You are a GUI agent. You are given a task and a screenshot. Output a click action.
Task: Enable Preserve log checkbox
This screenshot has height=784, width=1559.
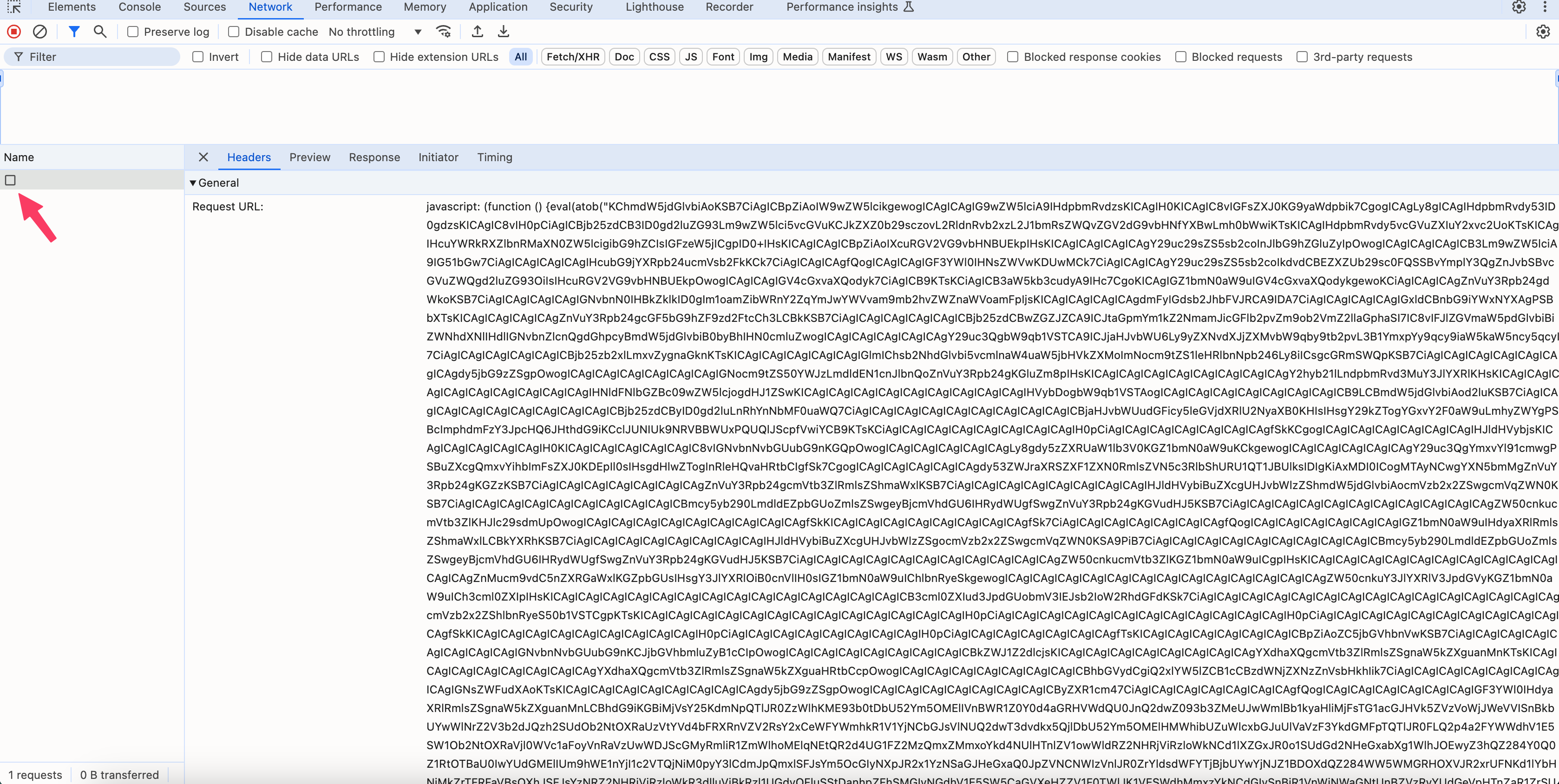tap(133, 32)
